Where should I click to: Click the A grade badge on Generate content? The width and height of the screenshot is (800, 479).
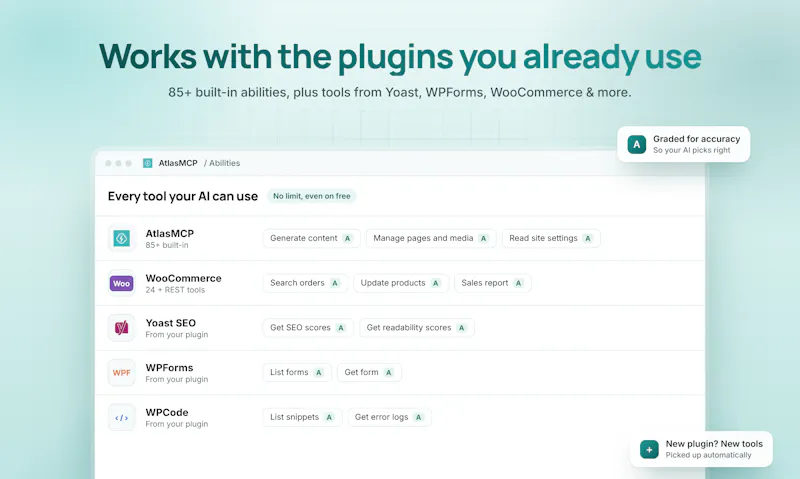click(x=347, y=238)
